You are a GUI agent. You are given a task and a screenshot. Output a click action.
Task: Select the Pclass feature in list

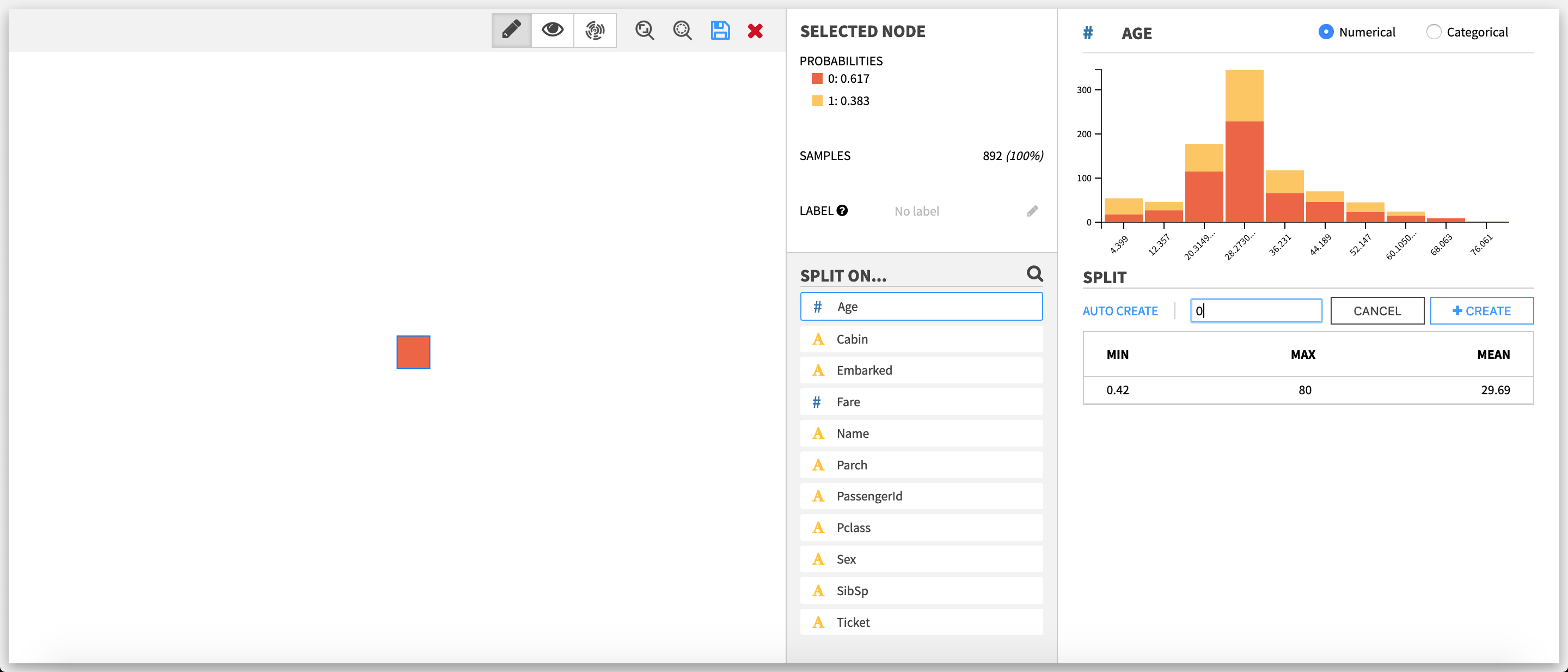[x=920, y=527]
